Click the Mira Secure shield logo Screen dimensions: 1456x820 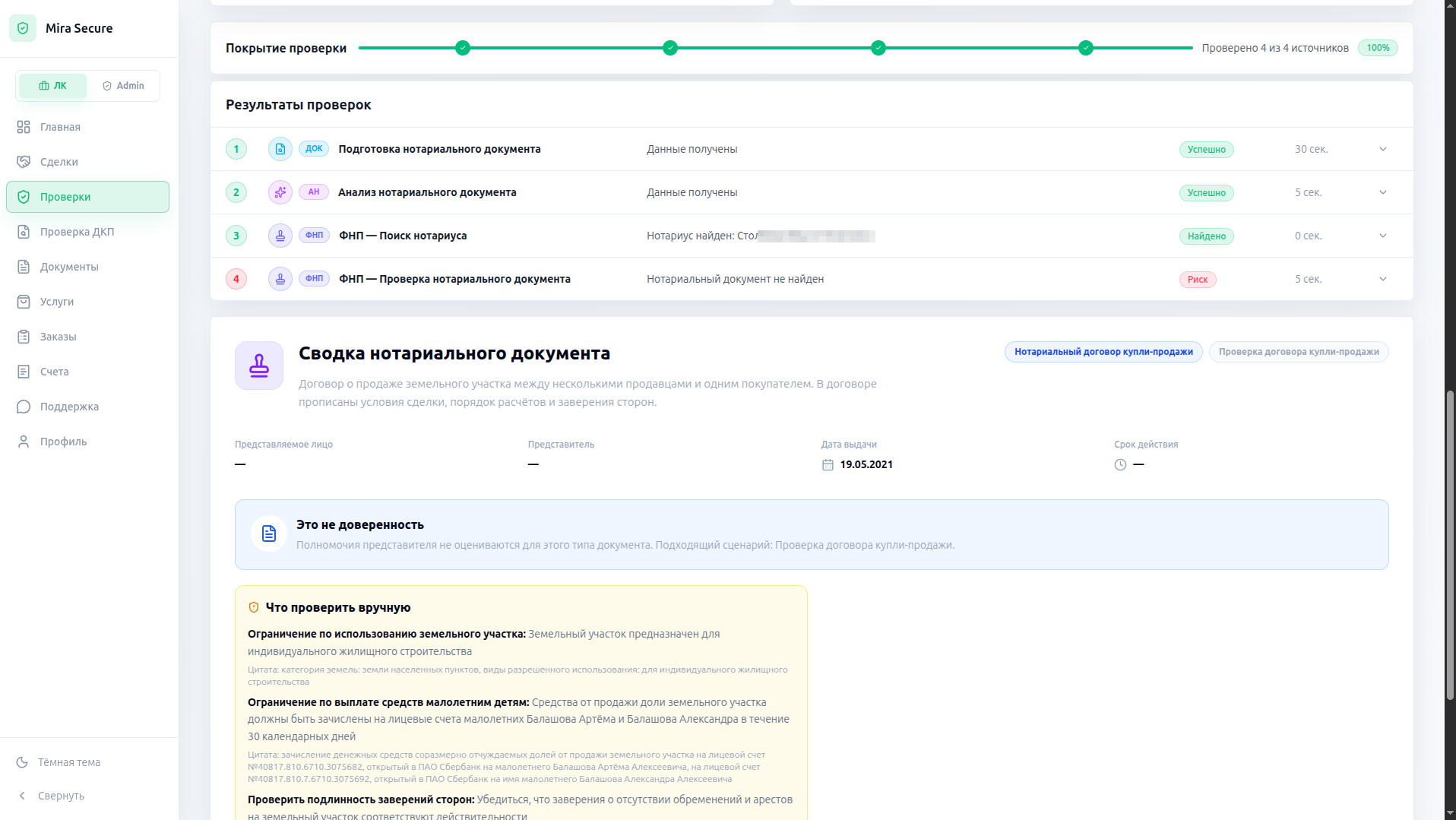tap(23, 28)
